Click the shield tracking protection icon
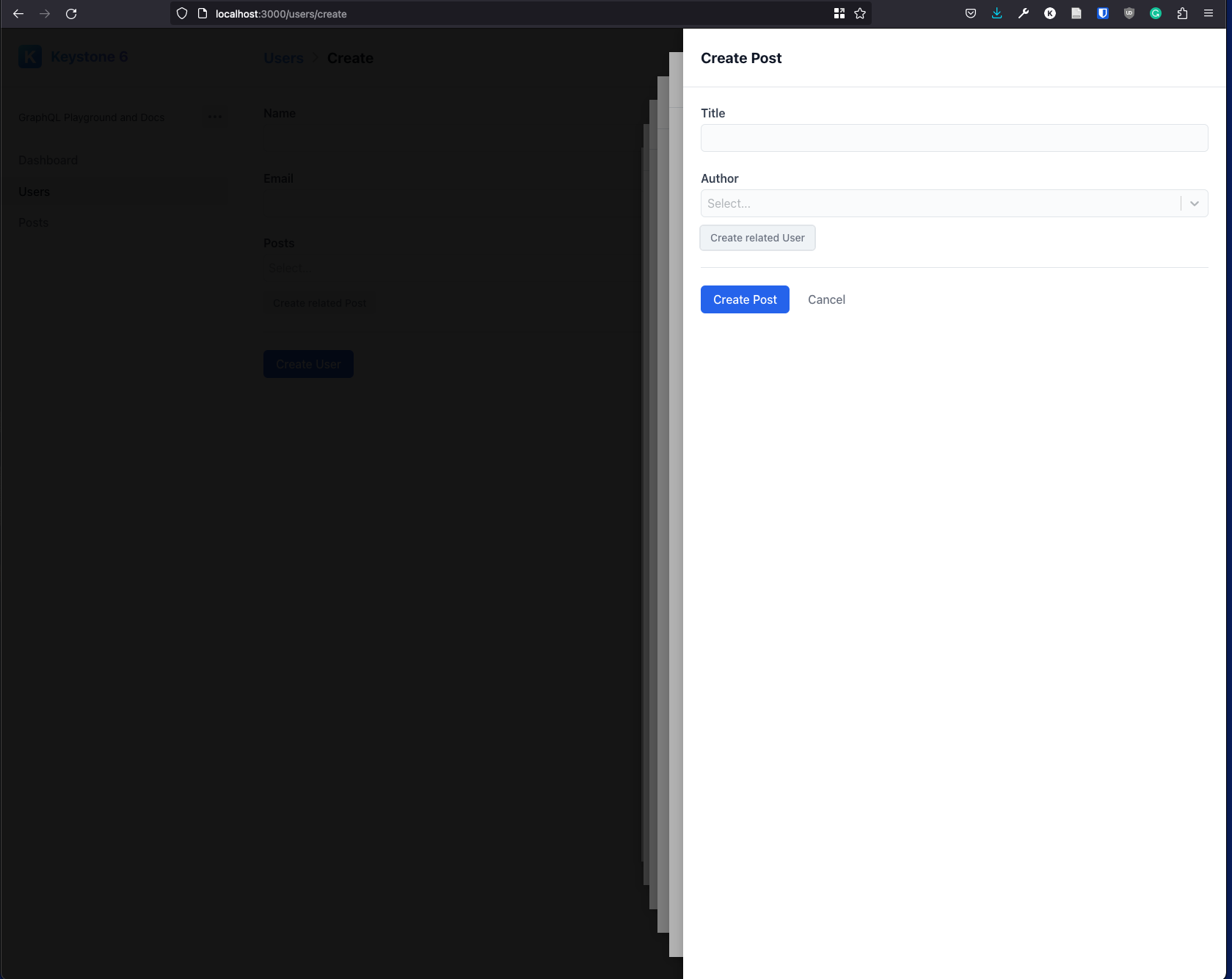 [182, 14]
